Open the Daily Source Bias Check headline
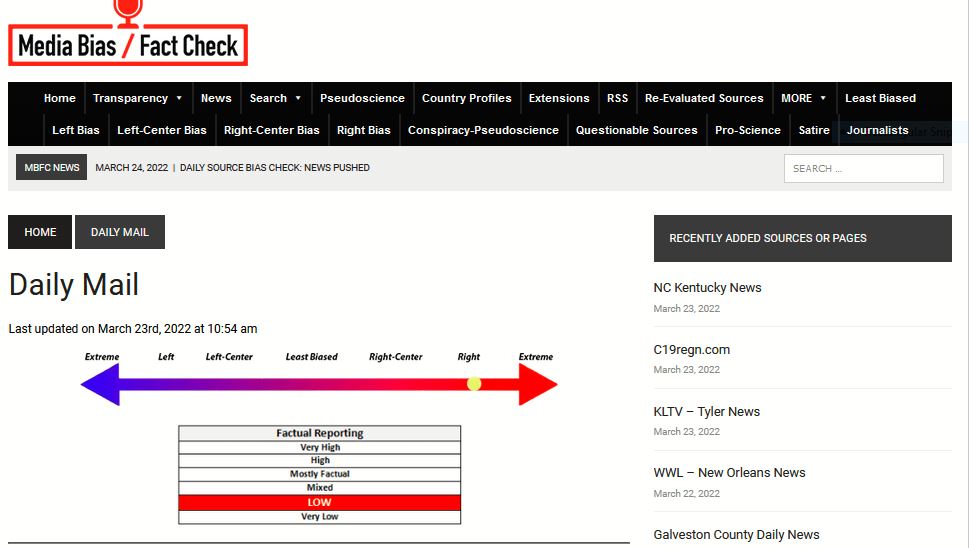Screen dimensions: 969x548 [274, 167]
